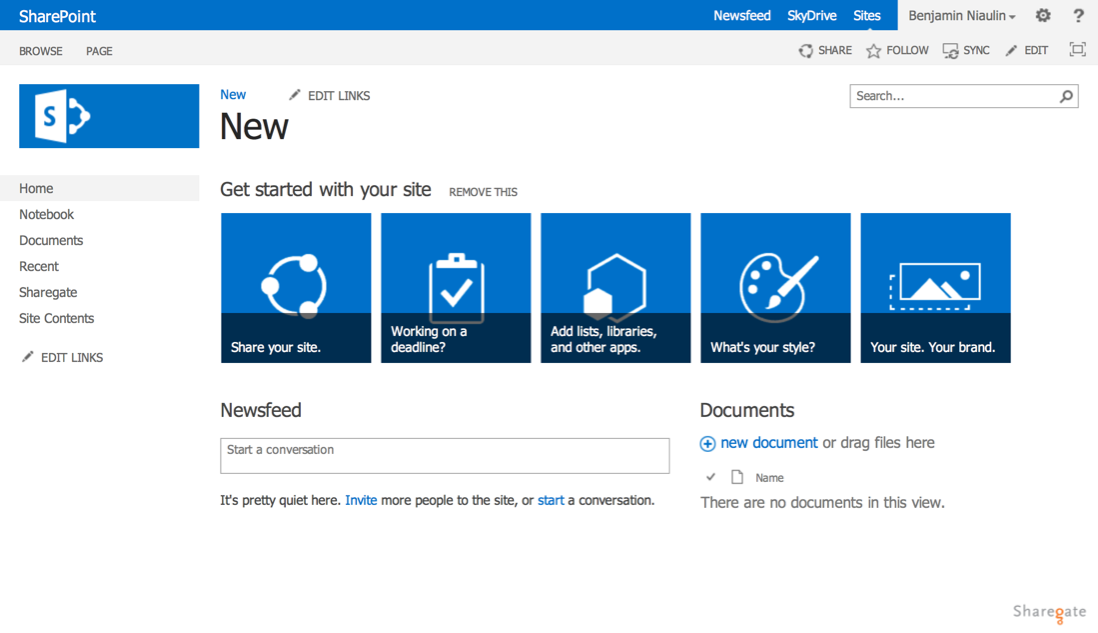The height and width of the screenshot is (633, 1098).
Task: Click the Start a conversation field
Action: [x=445, y=455]
